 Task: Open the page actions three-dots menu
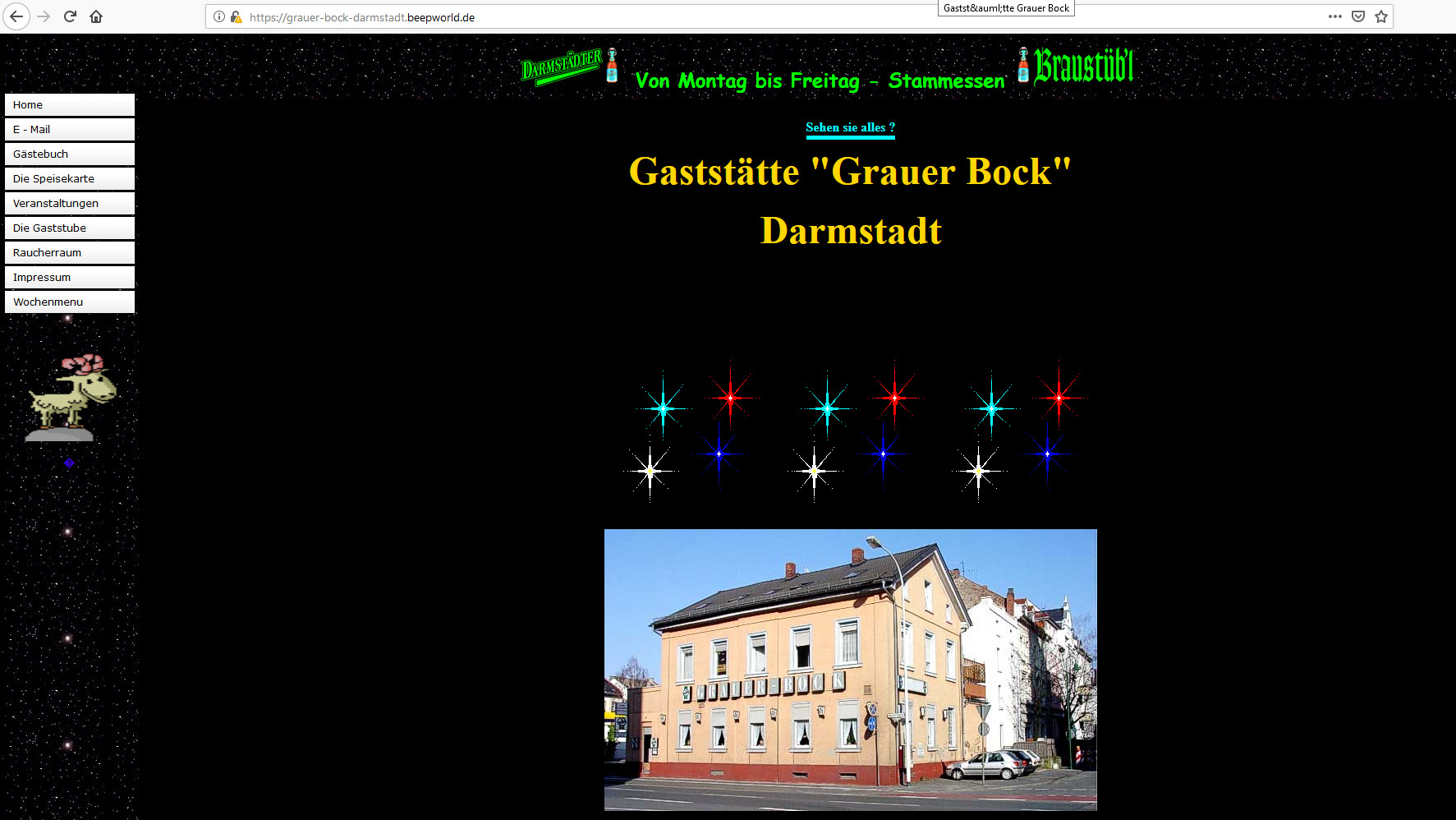1334,16
